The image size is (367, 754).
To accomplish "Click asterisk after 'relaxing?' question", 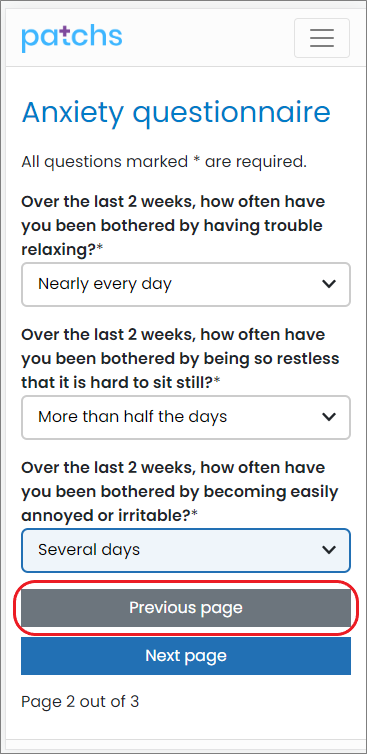I will tap(100, 247).
